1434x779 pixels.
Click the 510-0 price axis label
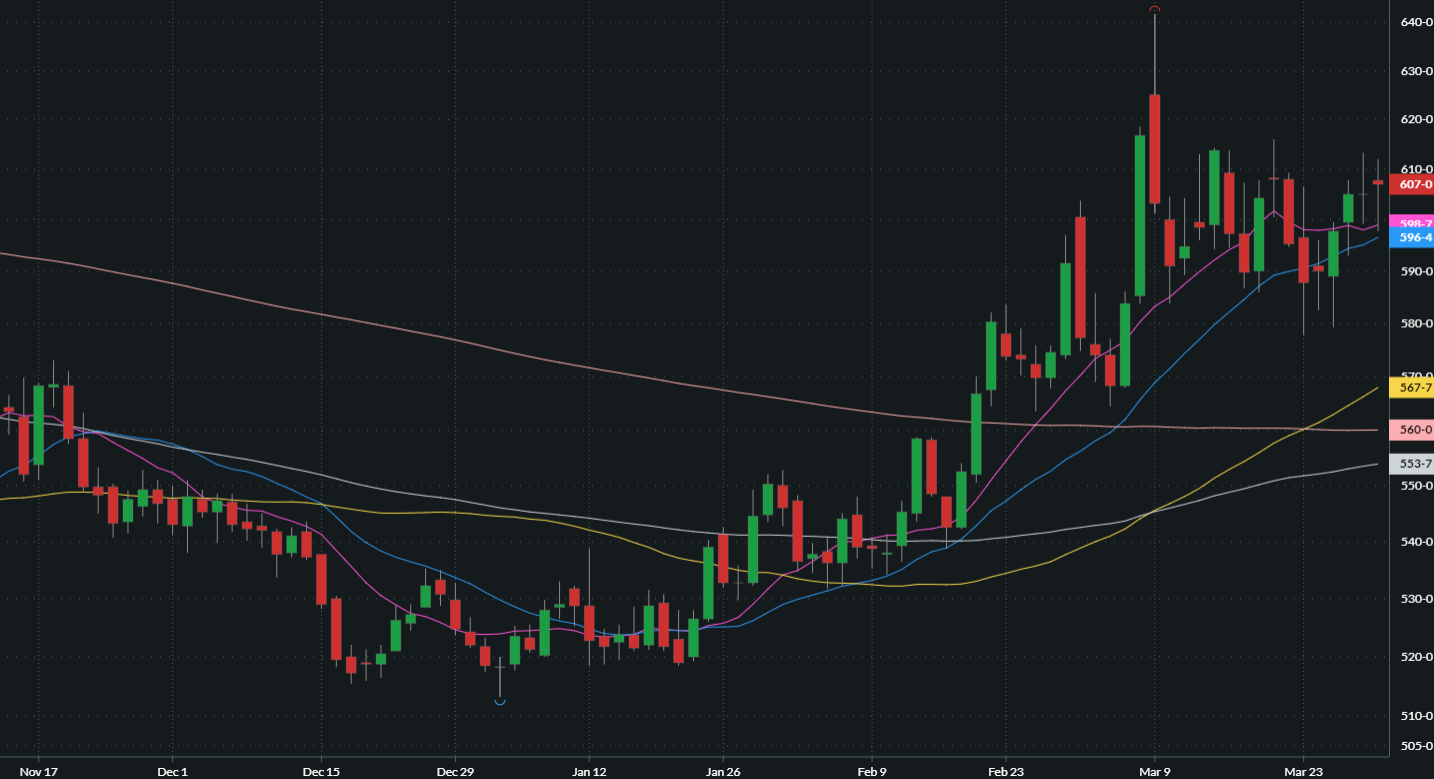tap(1417, 716)
